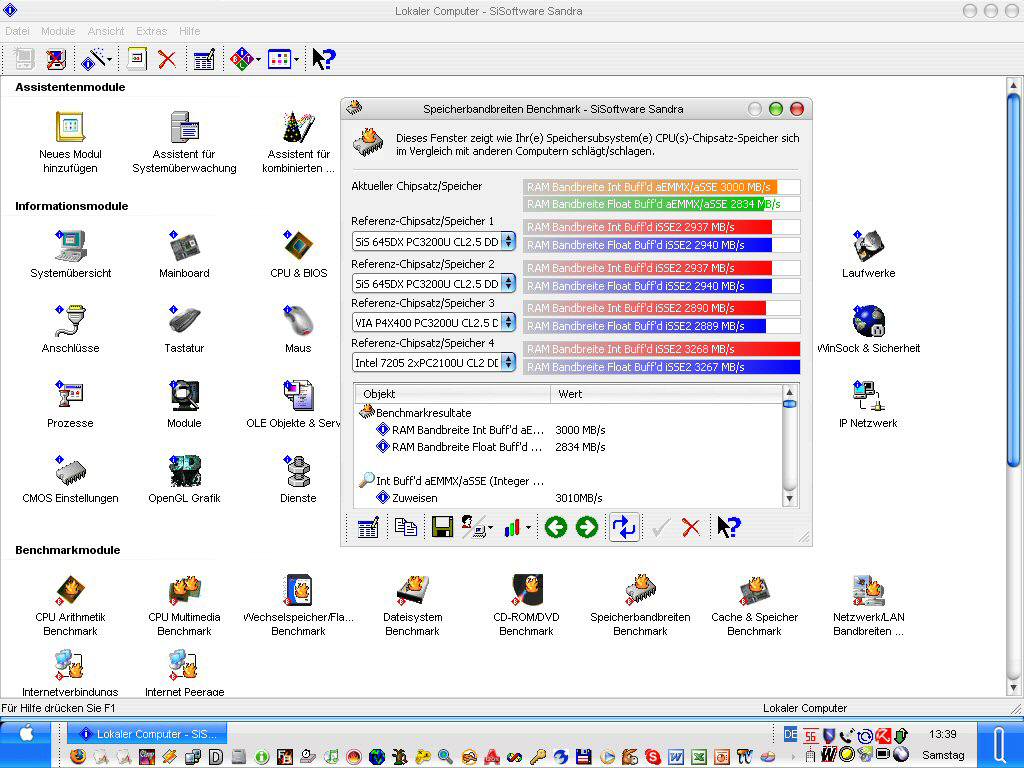This screenshot has height=768, width=1024.
Task: Open the Systemübersicht module
Action: pos(71,253)
